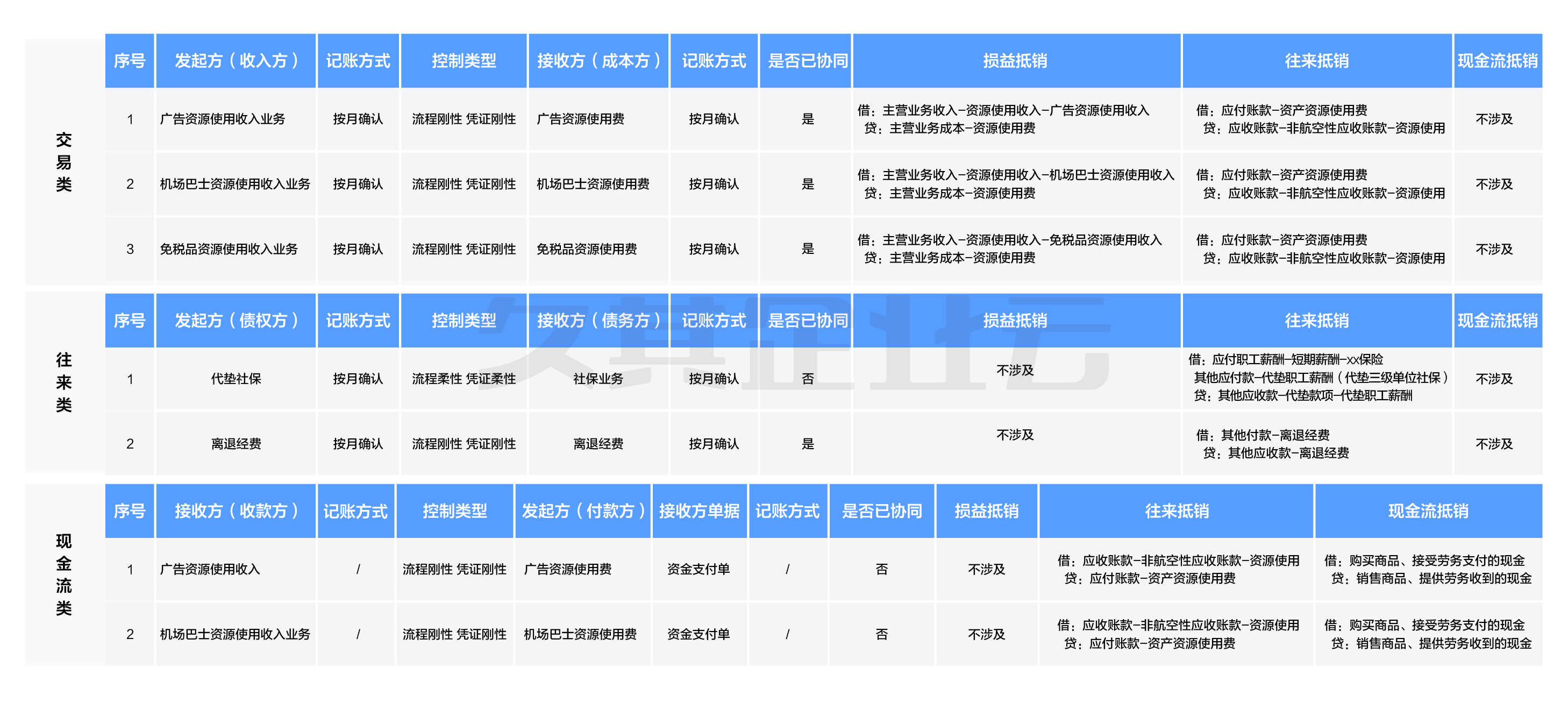Click 流程柔性 凭证柔性 control type cell
Screen dimensions: 1568x702
pyautogui.click(x=463, y=379)
